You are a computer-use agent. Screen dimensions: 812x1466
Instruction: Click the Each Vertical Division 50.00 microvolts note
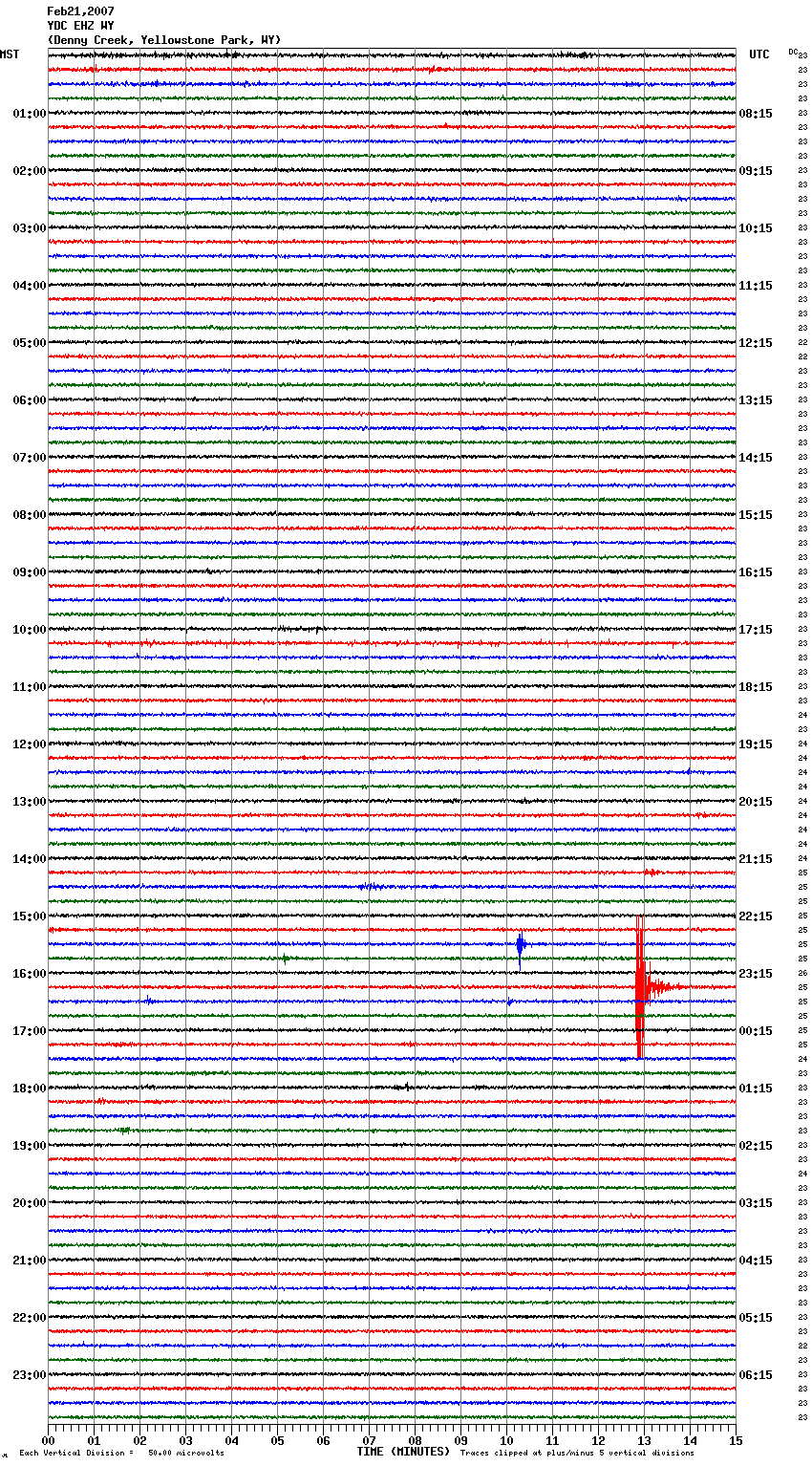(x=122, y=1453)
